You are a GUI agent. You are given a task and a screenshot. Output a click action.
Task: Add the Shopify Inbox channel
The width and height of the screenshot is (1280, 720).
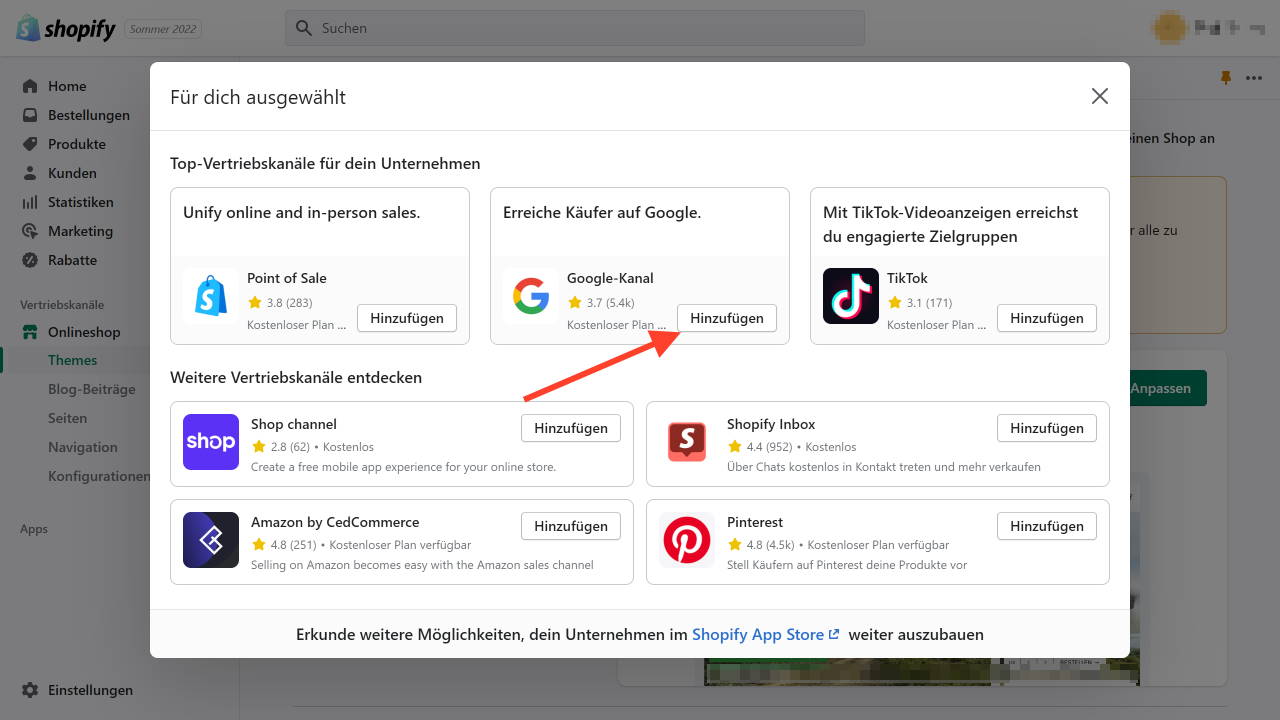(1047, 428)
